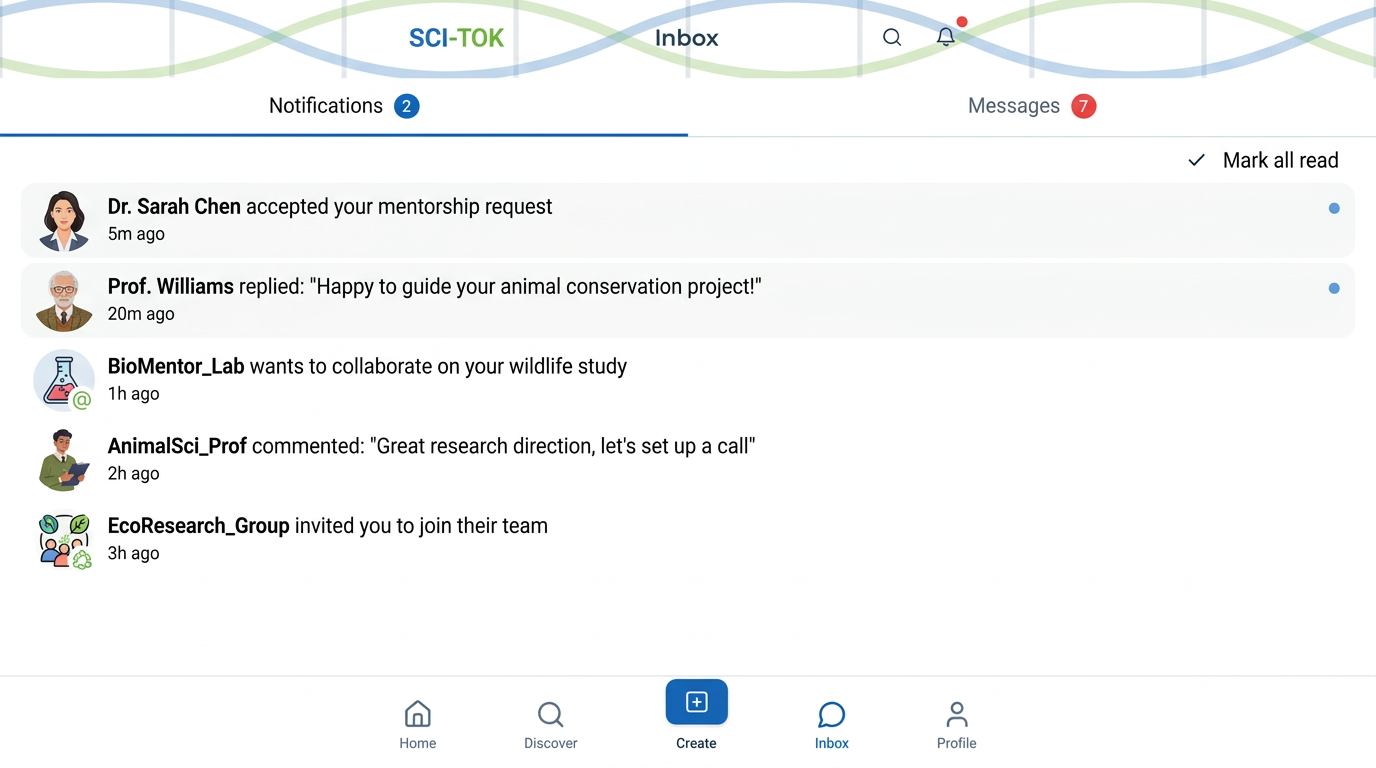Click the EcoResearch_Group name link
Screen dimensions: 1376x768
[x=199, y=526]
